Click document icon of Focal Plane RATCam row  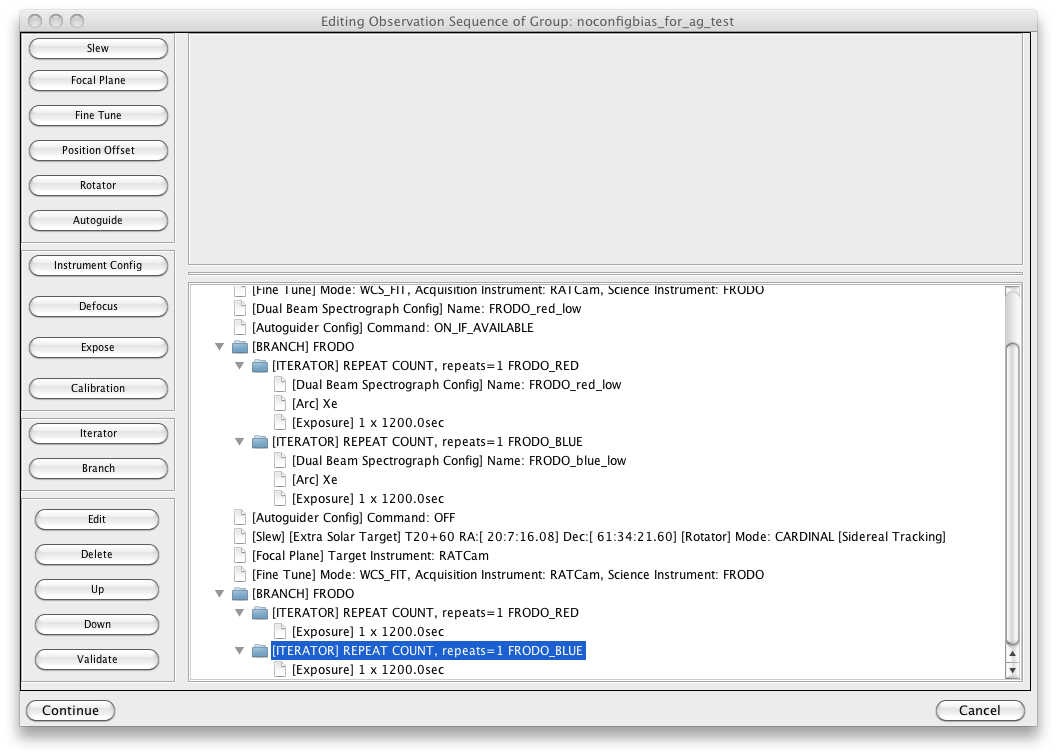pyautogui.click(x=239, y=556)
